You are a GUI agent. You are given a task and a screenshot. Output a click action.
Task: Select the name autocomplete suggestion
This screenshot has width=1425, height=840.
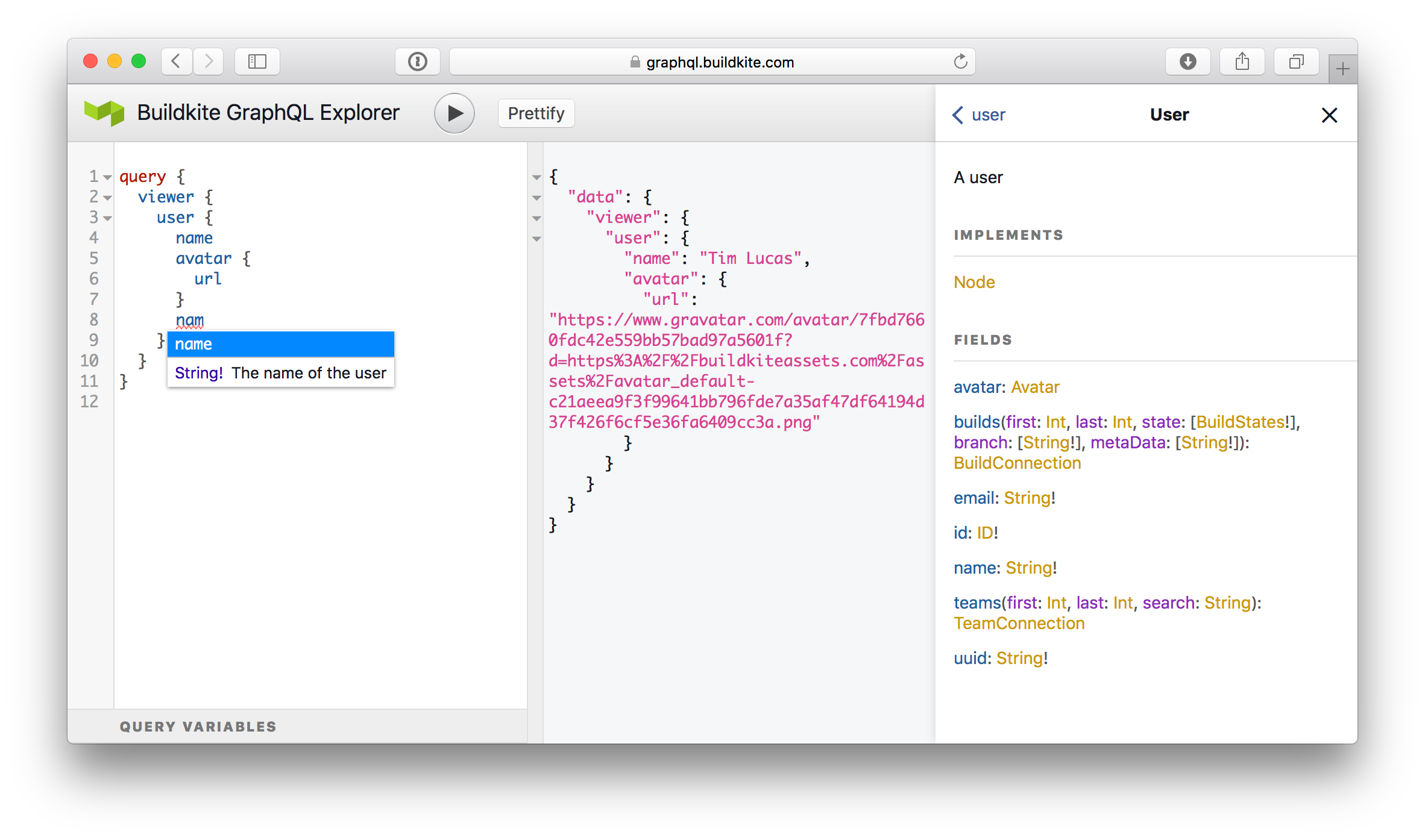coord(281,344)
